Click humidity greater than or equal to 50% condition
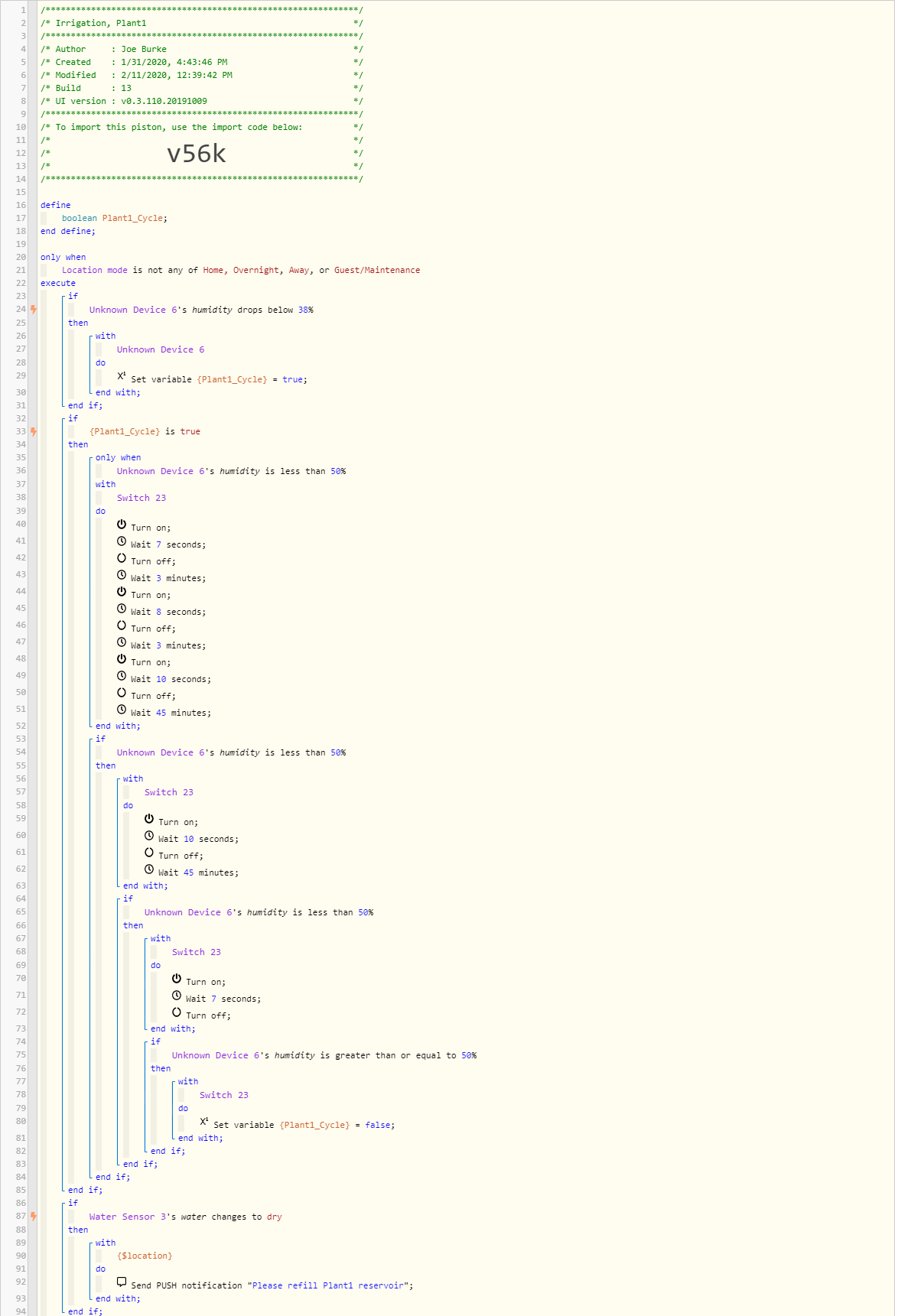 pyautogui.click(x=324, y=1055)
